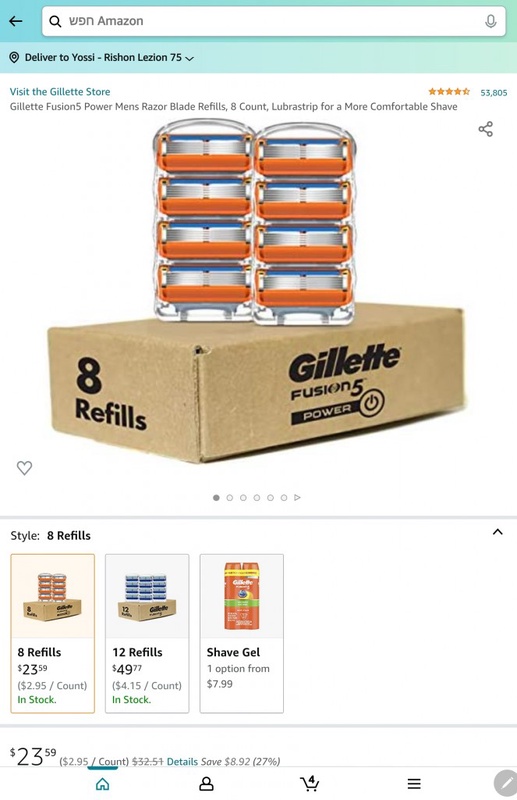517x800 pixels.
Task: Open the hamburger menu icon
Action: (x=414, y=784)
